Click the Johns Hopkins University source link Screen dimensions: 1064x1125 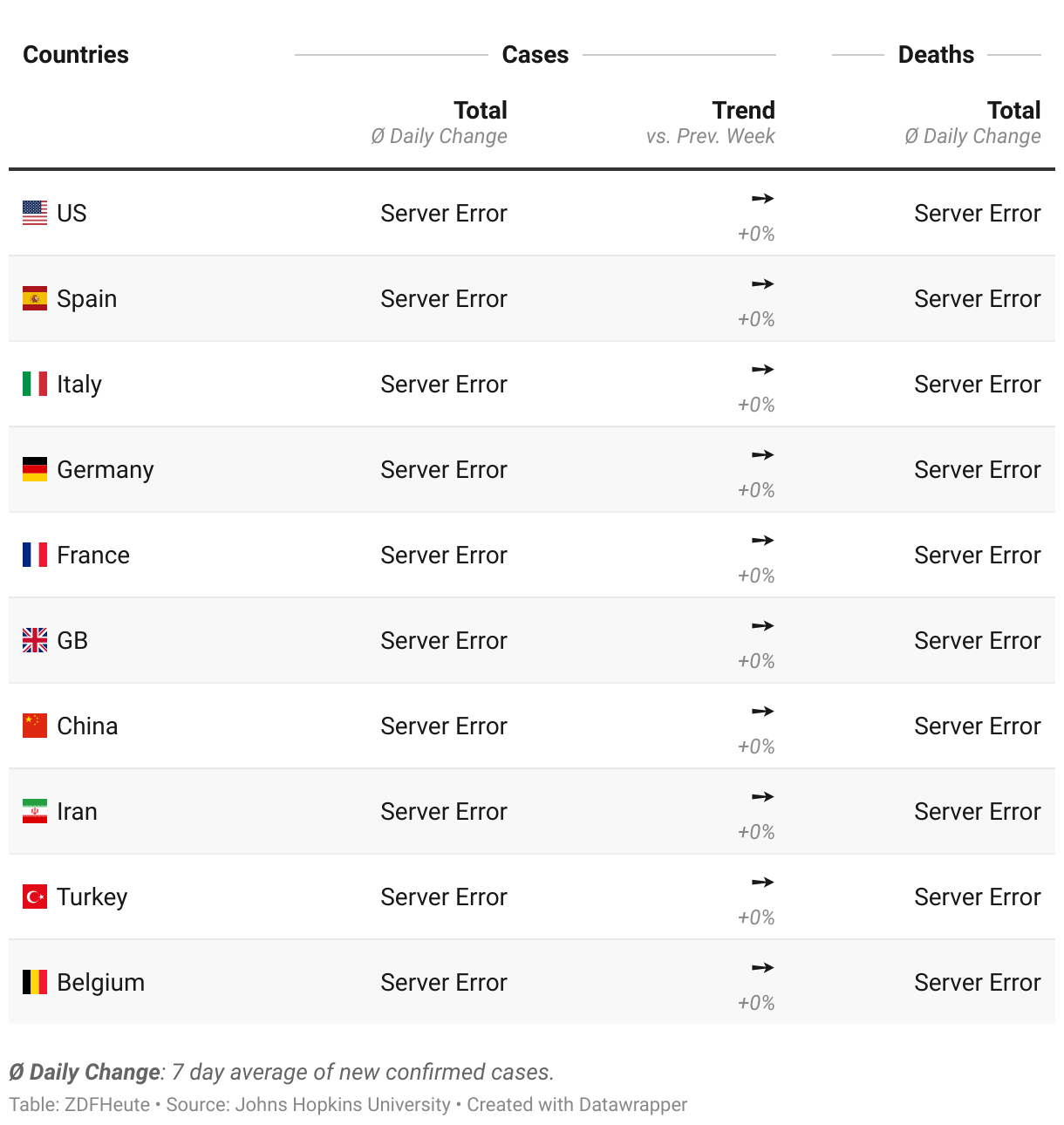coord(343,1105)
